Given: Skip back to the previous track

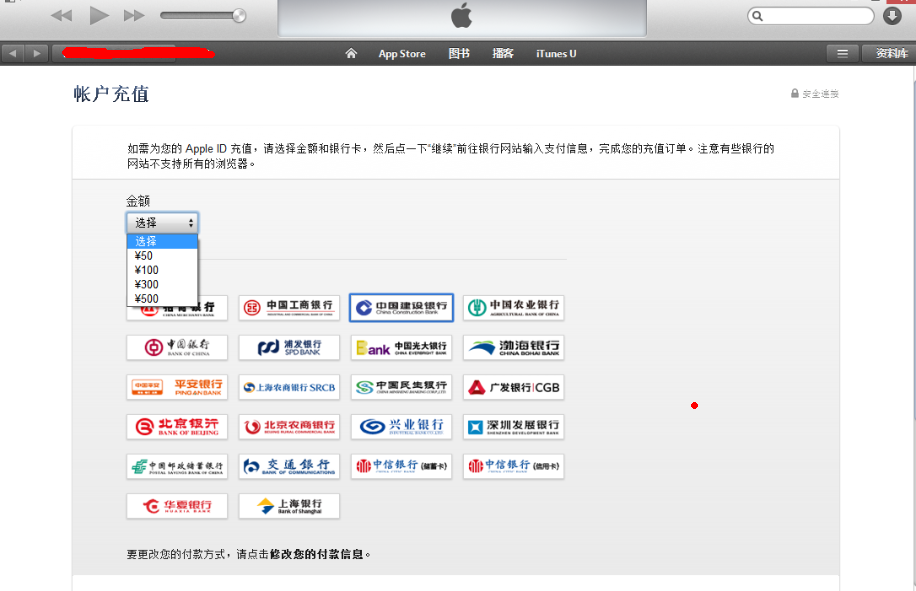Looking at the screenshot, I should click(61, 16).
